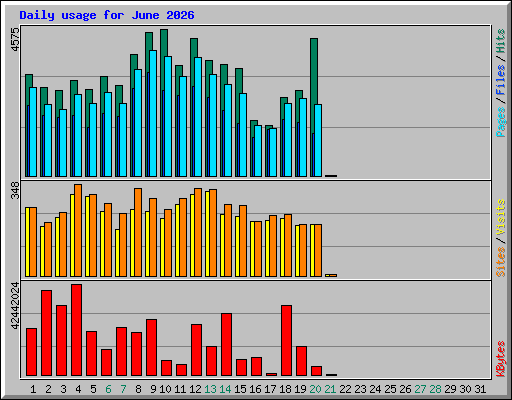512x400 pixels.
Task: Select day '19' on the x-axis
Action: (x=300, y=389)
